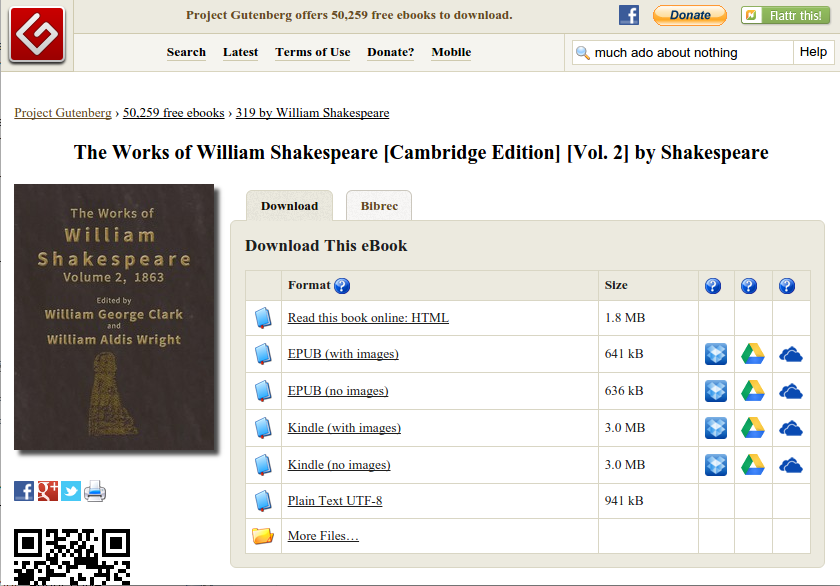This screenshot has height=586, width=840.
Task: Download EPUB (no images) link
Action: pos(338,391)
